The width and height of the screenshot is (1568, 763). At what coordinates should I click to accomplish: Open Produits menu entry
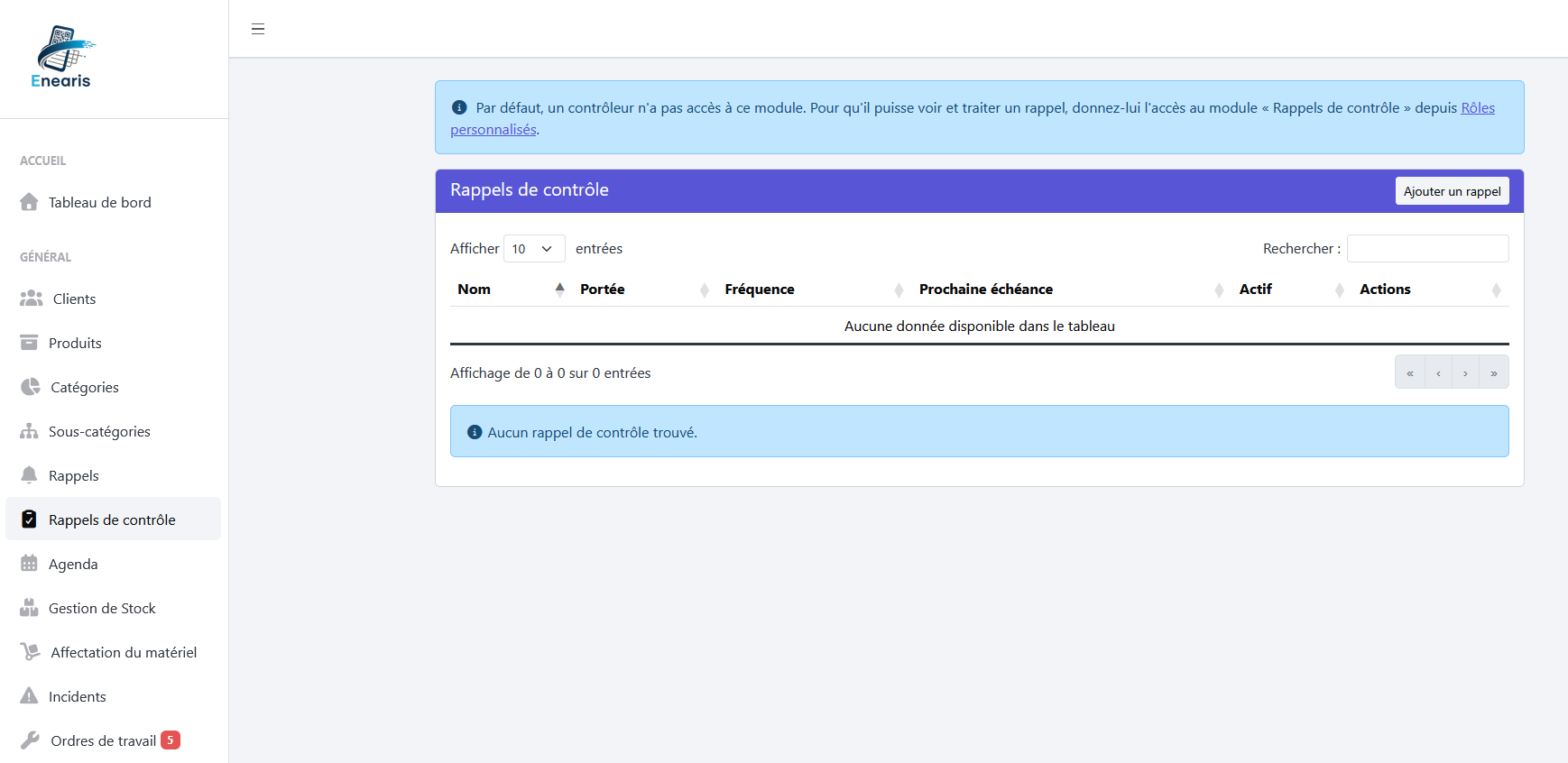[113, 344]
